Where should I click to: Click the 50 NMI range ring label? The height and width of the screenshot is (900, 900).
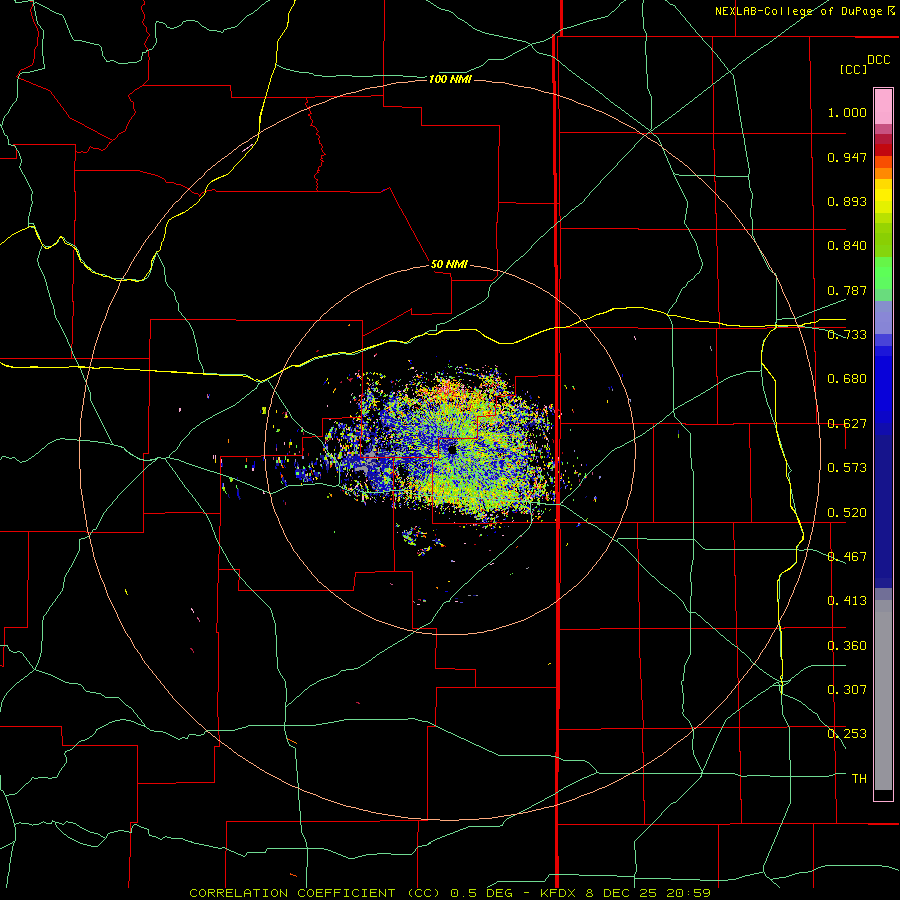pyautogui.click(x=449, y=265)
